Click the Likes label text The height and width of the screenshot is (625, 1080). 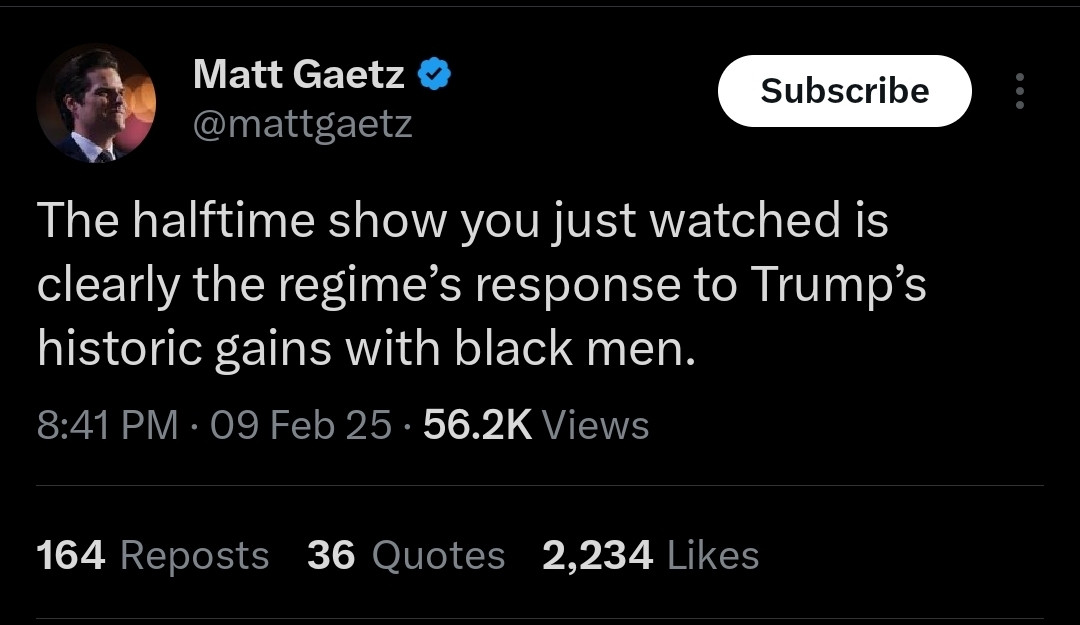pos(713,555)
